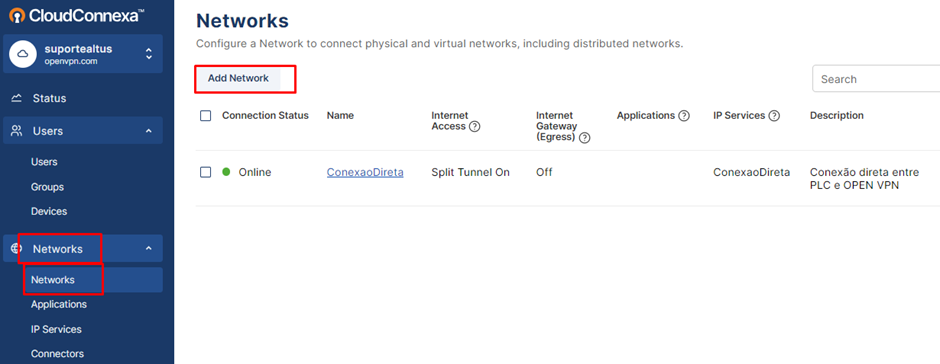The image size is (940, 364).
Task: Click the Networks globe icon
Action: [x=16, y=248]
